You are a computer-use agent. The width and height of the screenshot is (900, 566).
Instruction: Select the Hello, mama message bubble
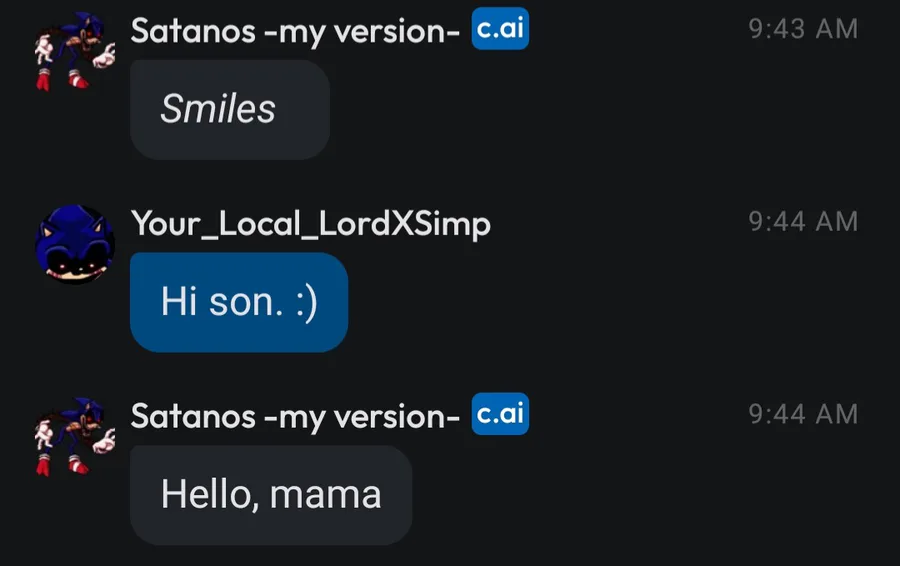click(271, 495)
